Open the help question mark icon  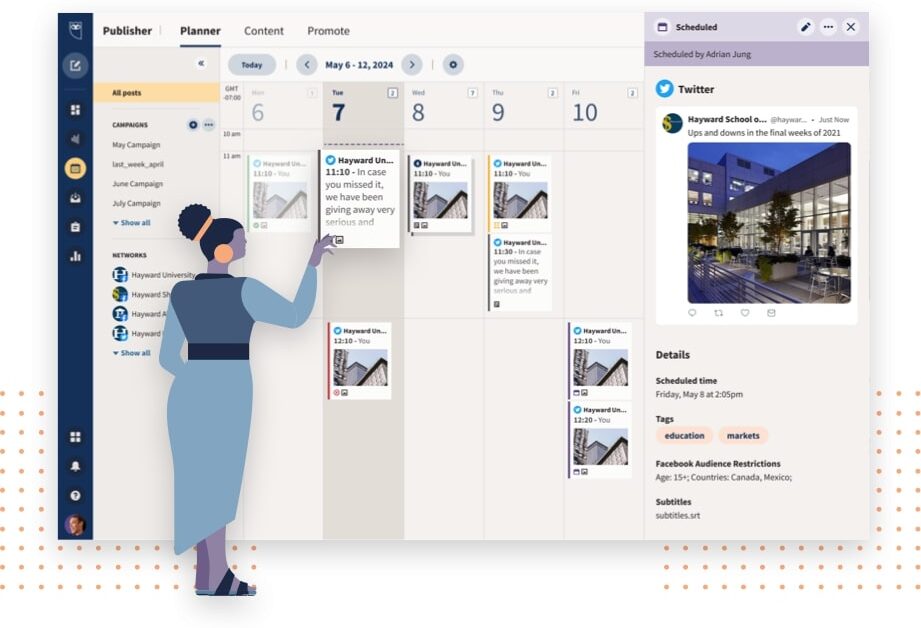(75, 495)
